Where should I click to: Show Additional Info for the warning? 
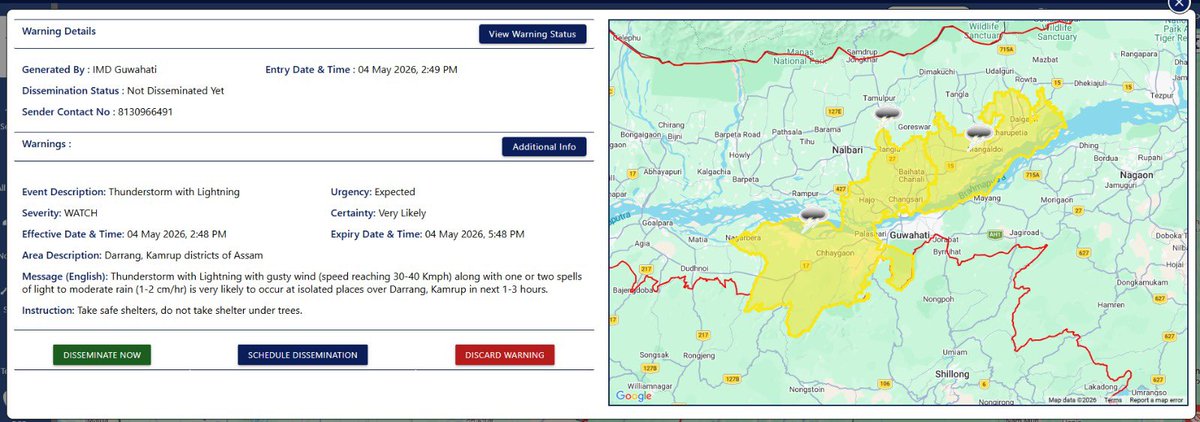point(544,147)
